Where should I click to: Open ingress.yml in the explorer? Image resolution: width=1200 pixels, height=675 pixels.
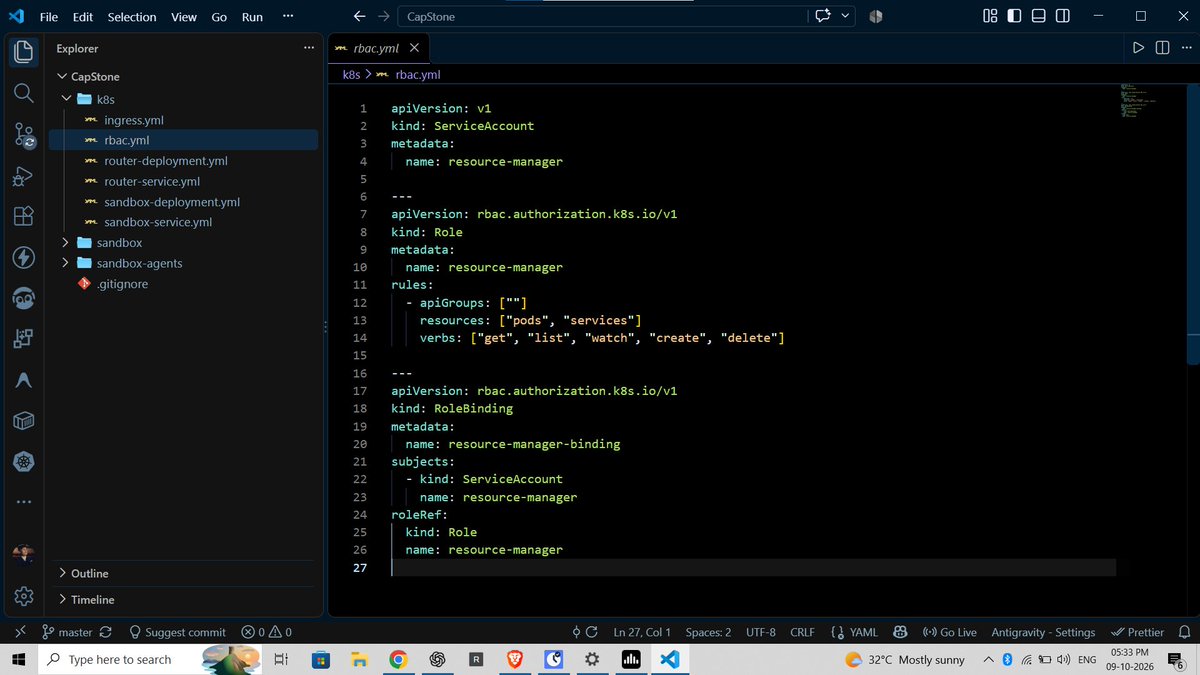[x=133, y=119]
